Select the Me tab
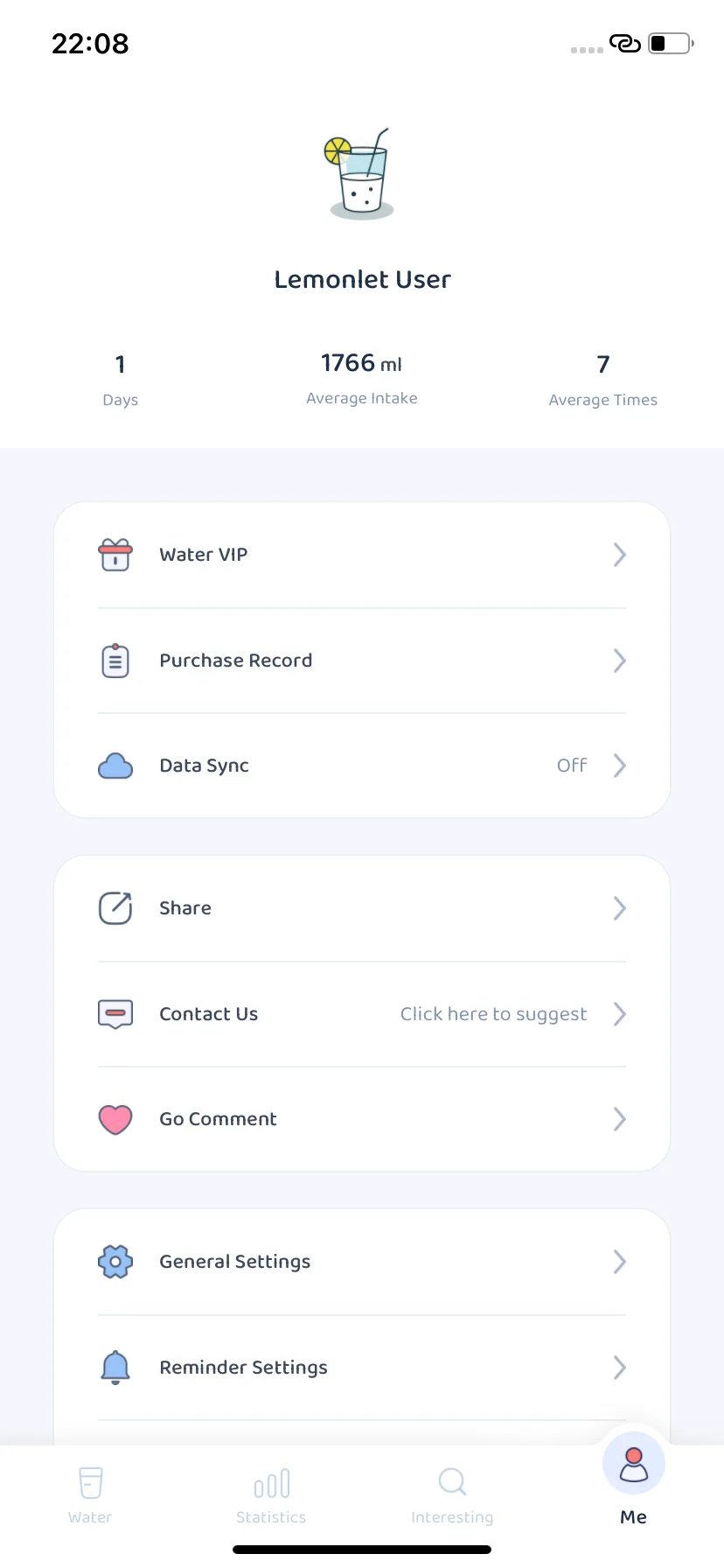 (x=633, y=1480)
